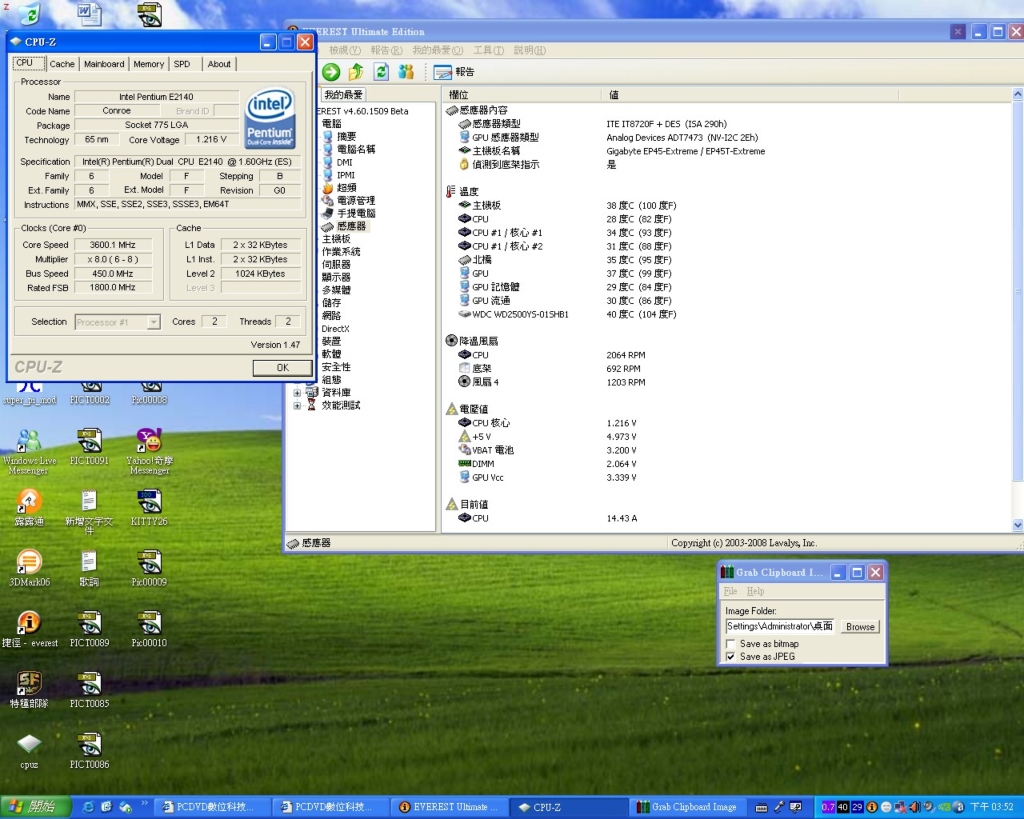Select 電腦 in the EVEREST tree
This screenshot has height=819, width=1024.
[x=331, y=123]
